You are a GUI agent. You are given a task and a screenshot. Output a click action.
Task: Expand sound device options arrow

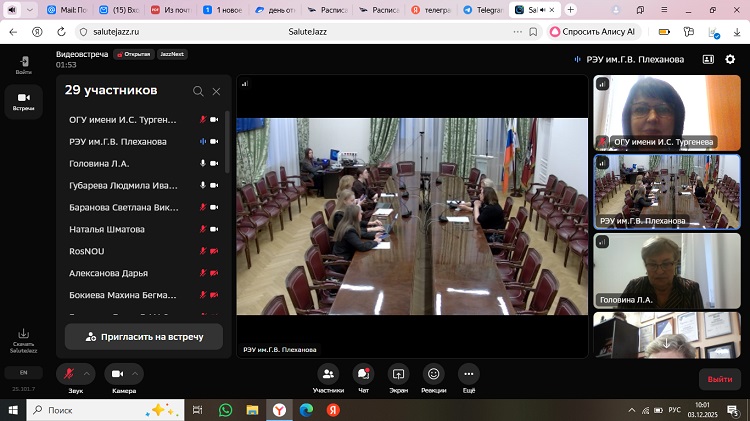click(x=87, y=374)
